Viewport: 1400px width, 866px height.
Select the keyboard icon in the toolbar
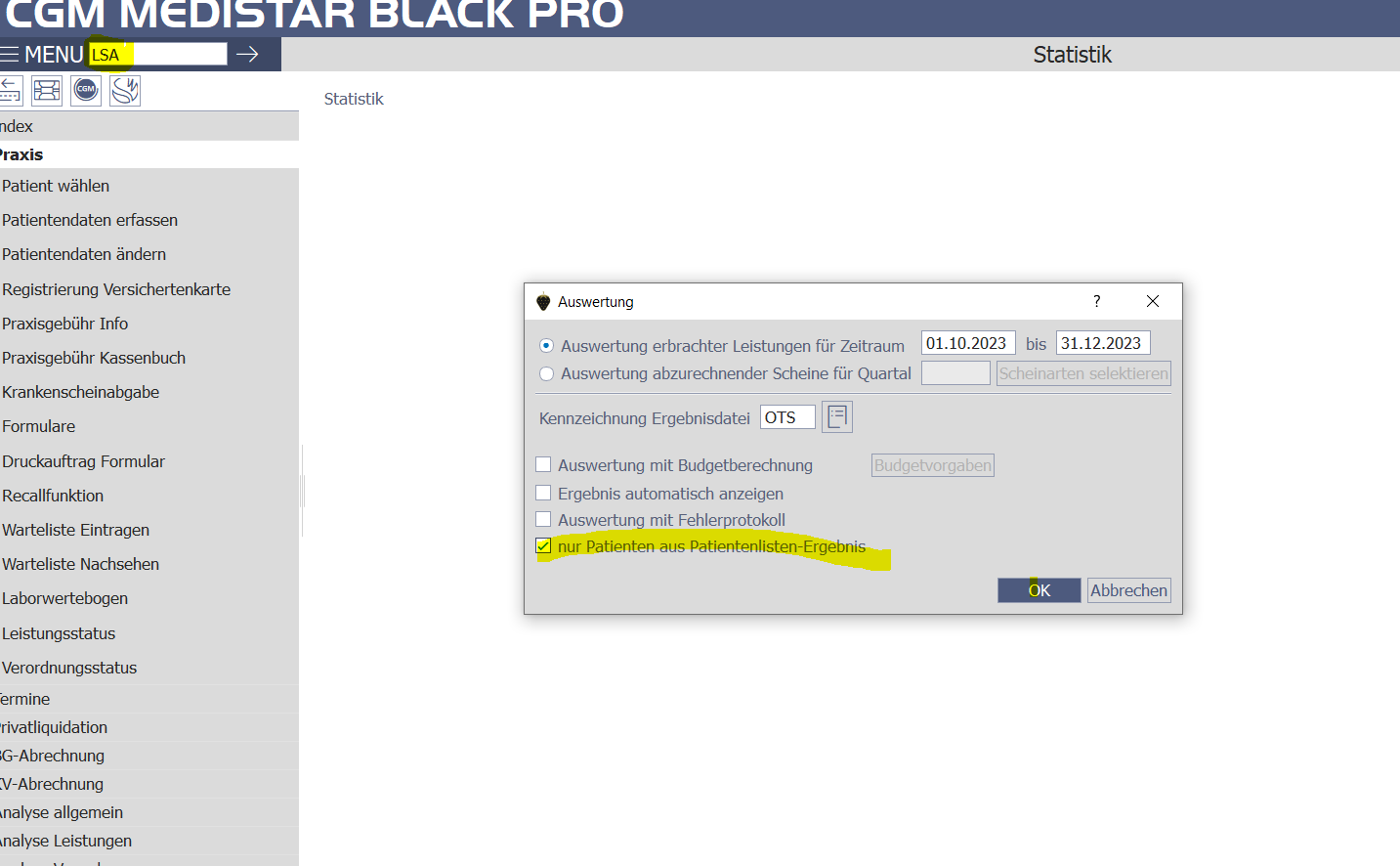click(x=46, y=90)
